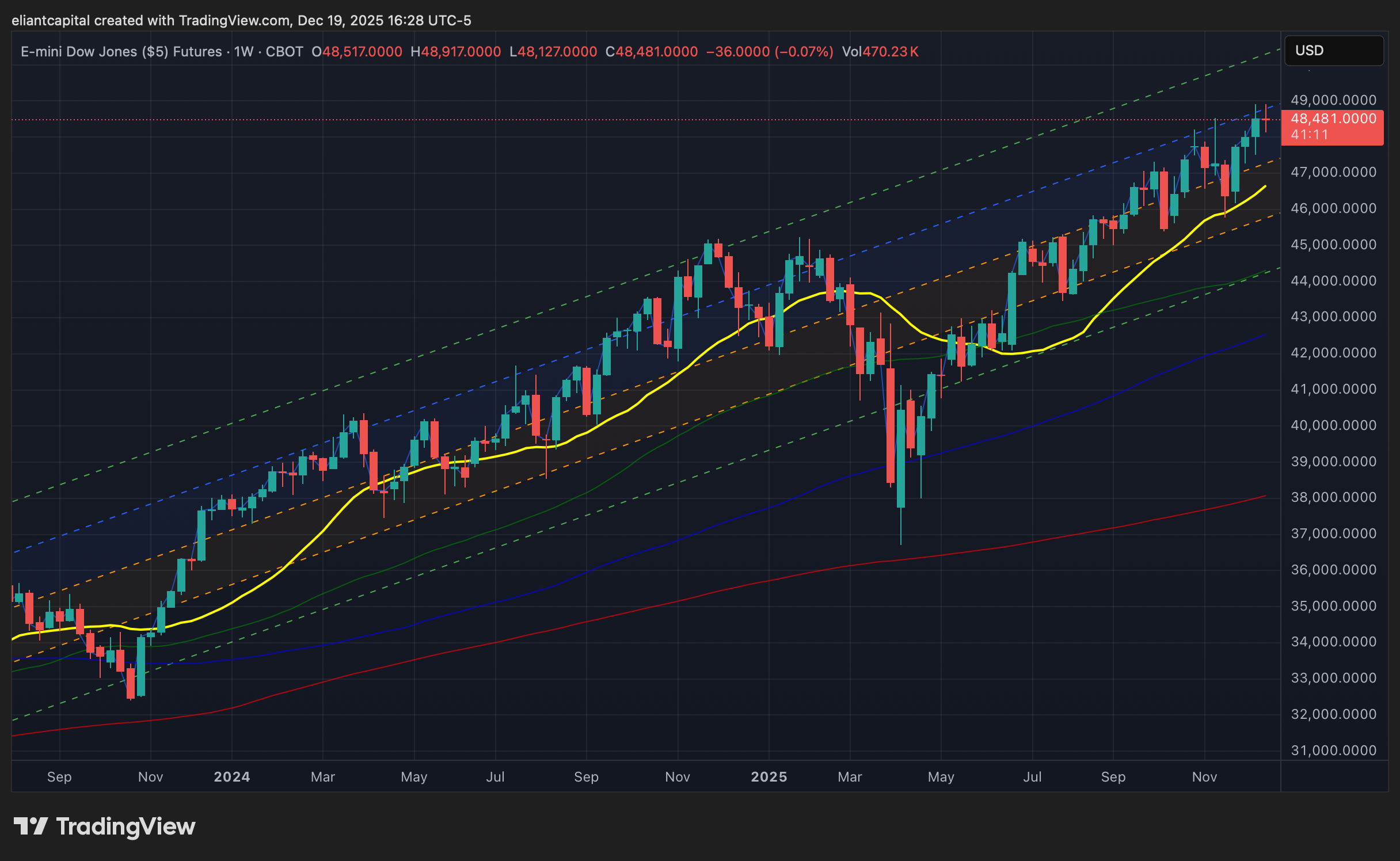This screenshot has height=861, width=1400.
Task: Click the 2024 year label on time axis
Action: coord(231,777)
